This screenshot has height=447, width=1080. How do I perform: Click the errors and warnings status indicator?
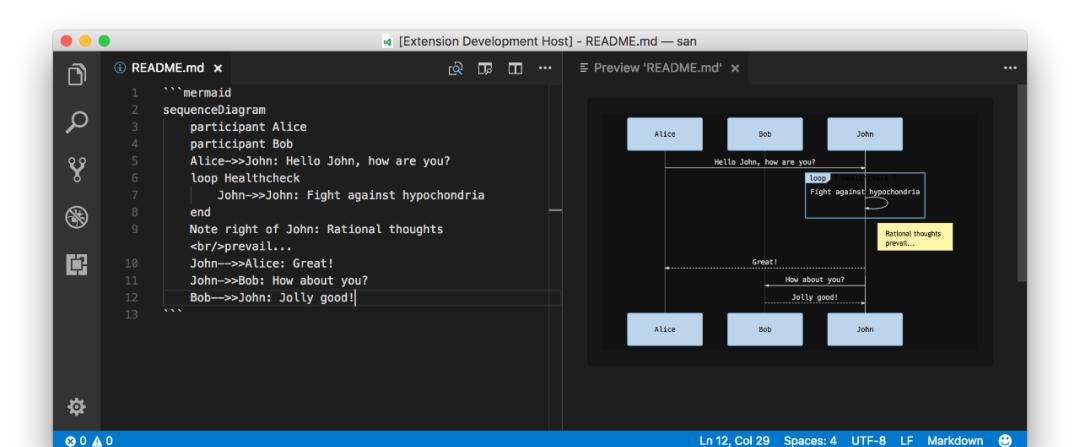(x=89, y=440)
